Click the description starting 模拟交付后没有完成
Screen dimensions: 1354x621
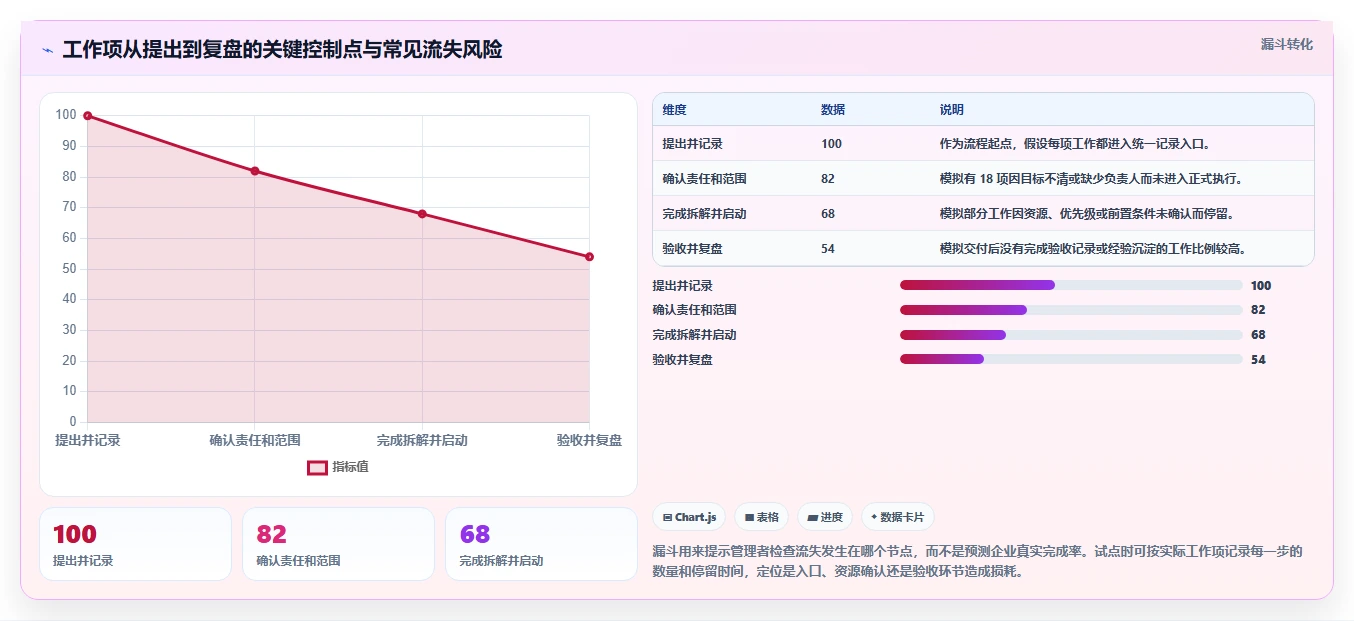tap(1093, 249)
